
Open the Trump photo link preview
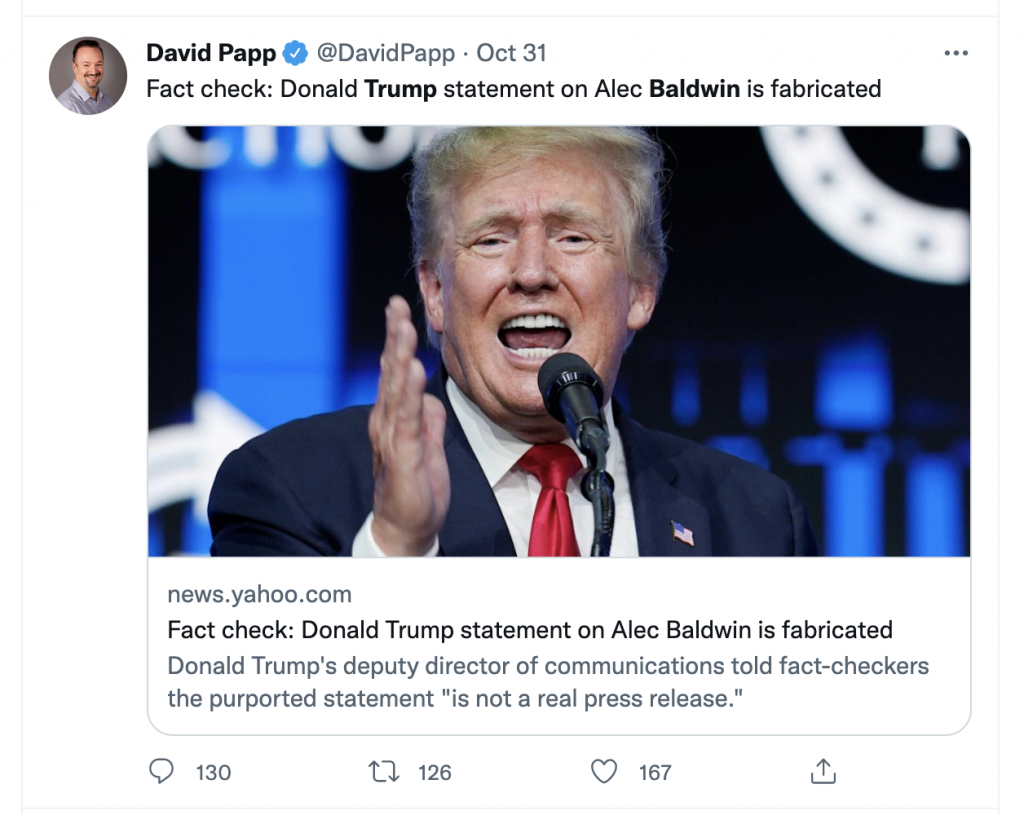tap(558, 340)
